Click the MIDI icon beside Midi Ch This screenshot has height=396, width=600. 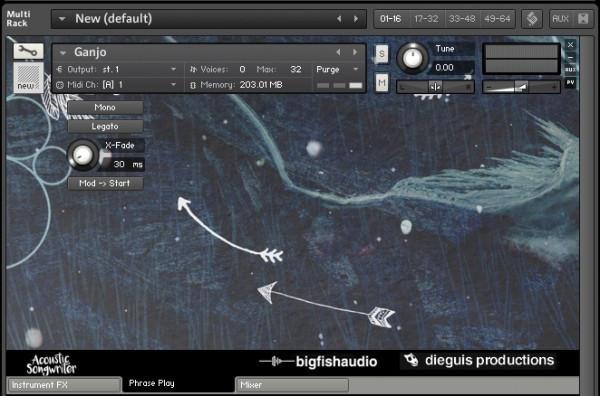point(59,85)
